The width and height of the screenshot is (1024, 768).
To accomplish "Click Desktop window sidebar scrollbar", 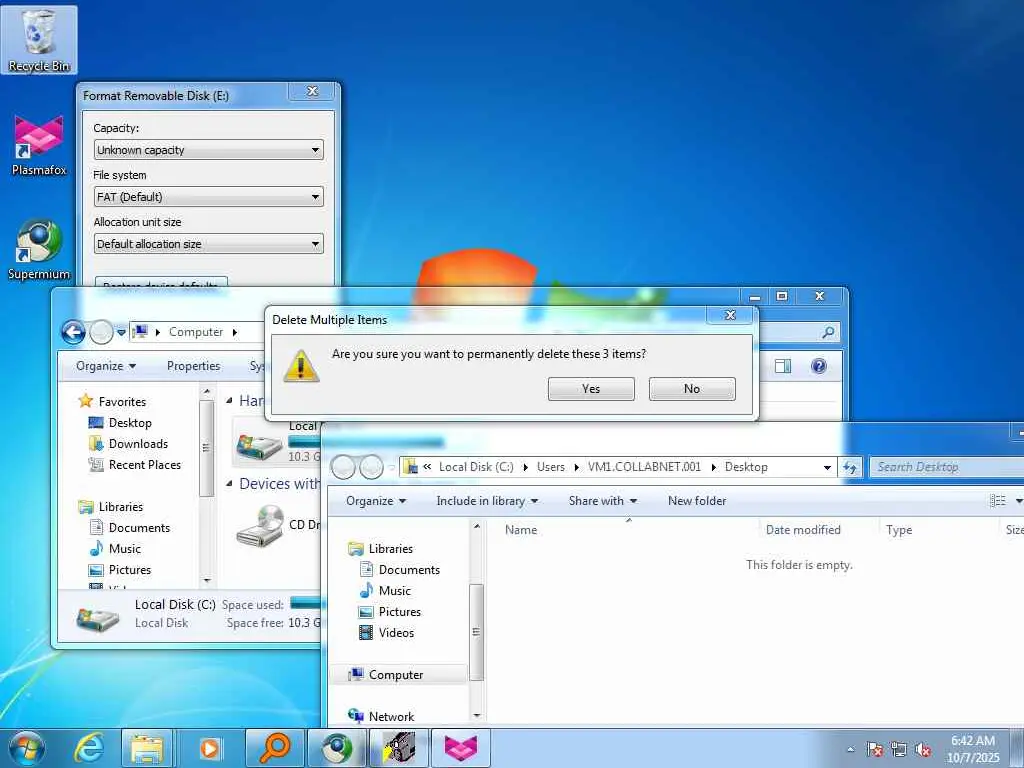I will [x=477, y=632].
